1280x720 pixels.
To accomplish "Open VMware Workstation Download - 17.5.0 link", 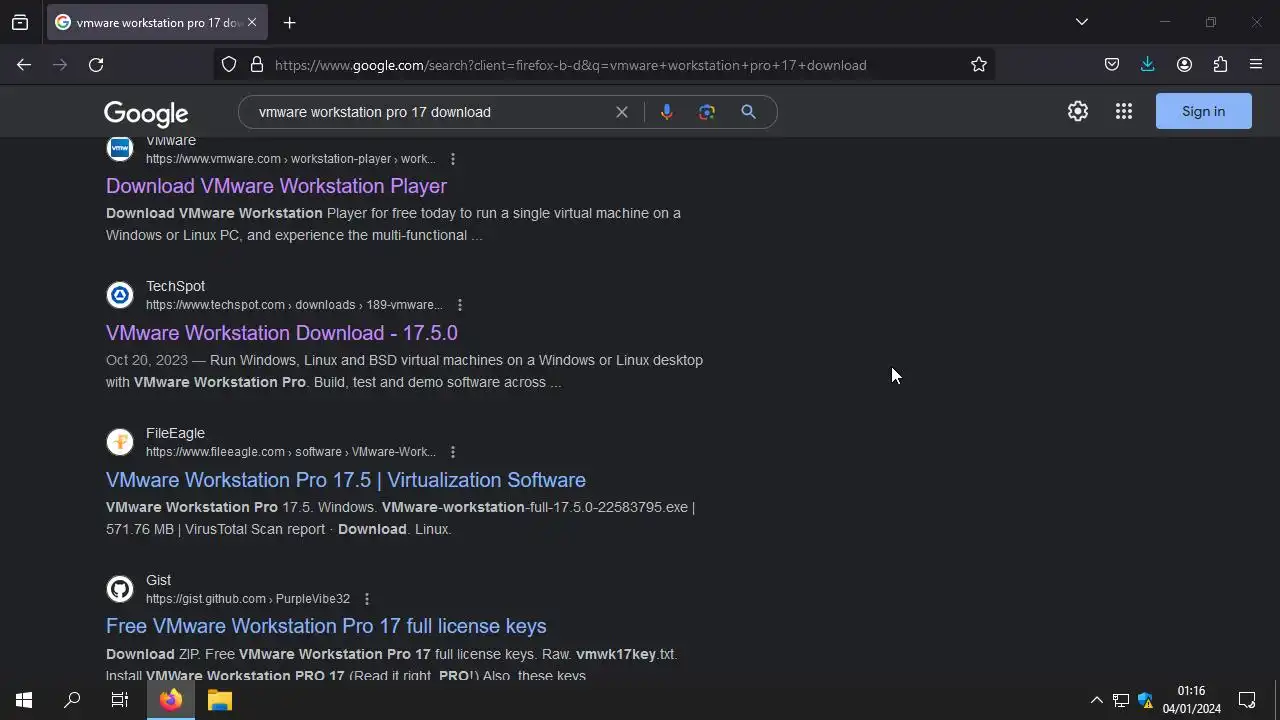I will 282,333.
